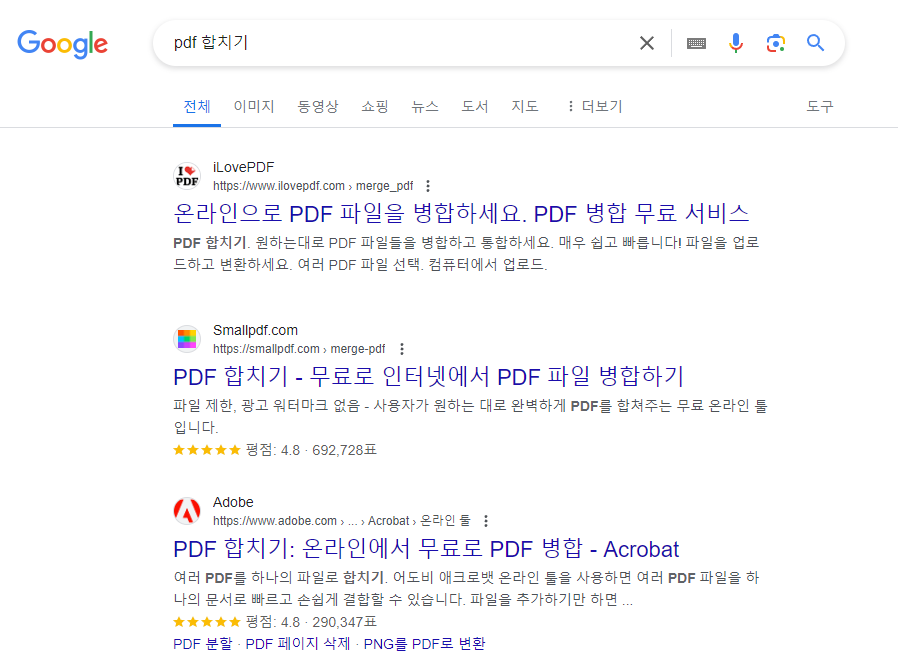Open the 도서 tab
The width and height of the screenshot is (898, 661).
tap(475, 107)
